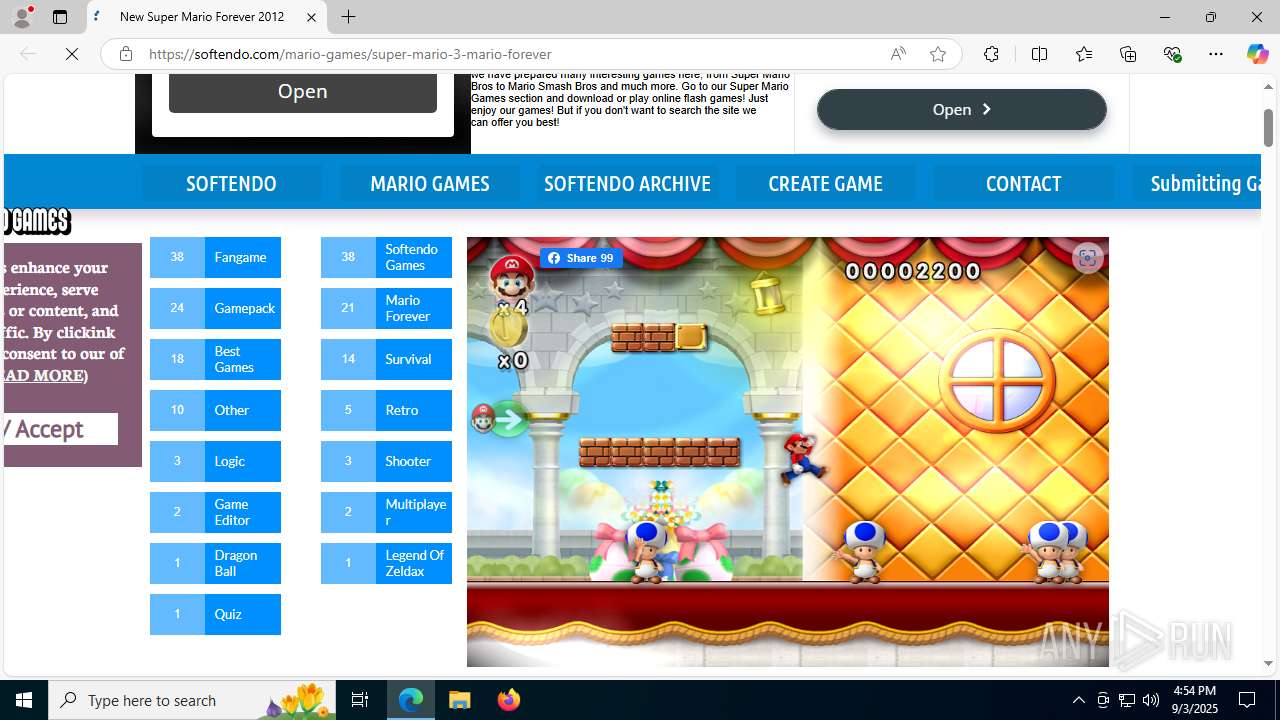Browse Multiplayer category
This screenshot has height=720, width=1280.
(386, 512)
